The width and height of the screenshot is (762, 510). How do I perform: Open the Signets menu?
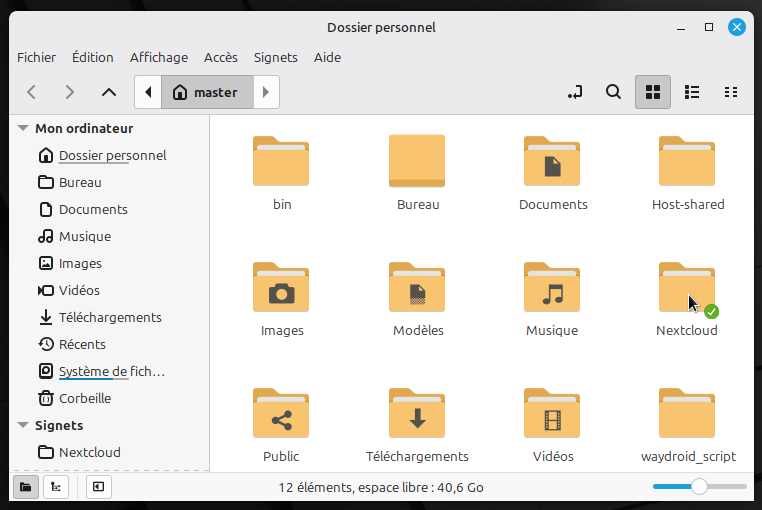click(x=275, y=57)
